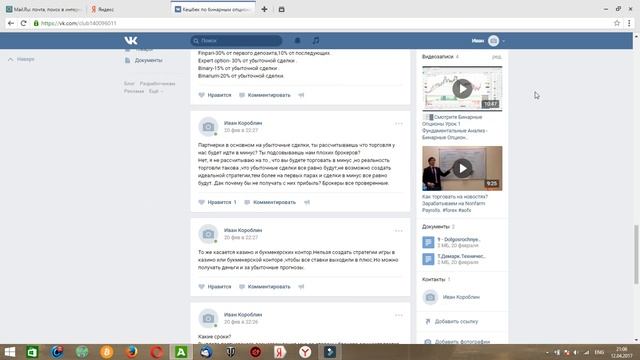The image size is (640, 360).
Task: Open Смотрите Бинарные Опционы Урок 1 title
Action: click(456, 127)
